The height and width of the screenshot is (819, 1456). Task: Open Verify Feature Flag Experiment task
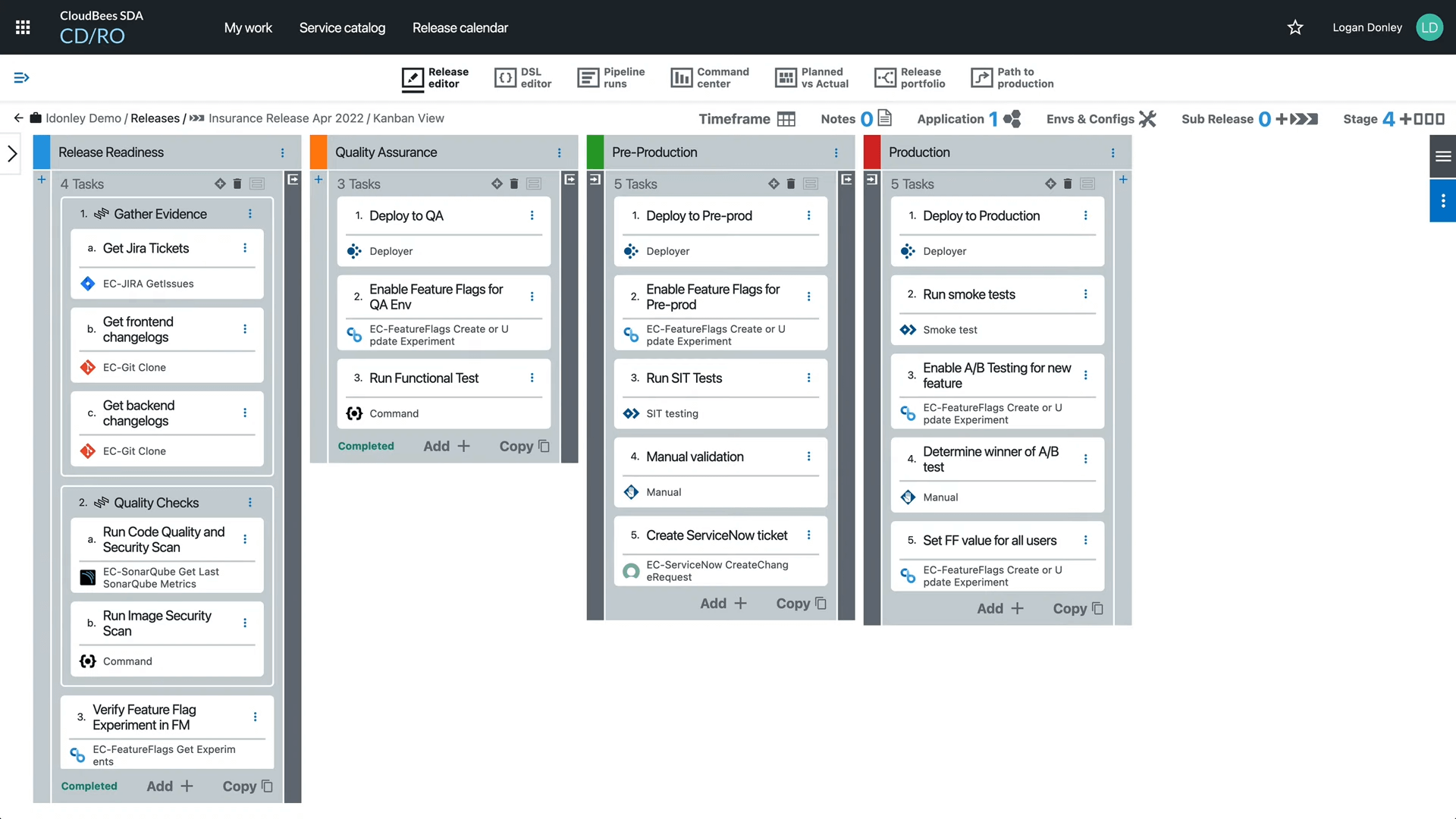point(144,717)
